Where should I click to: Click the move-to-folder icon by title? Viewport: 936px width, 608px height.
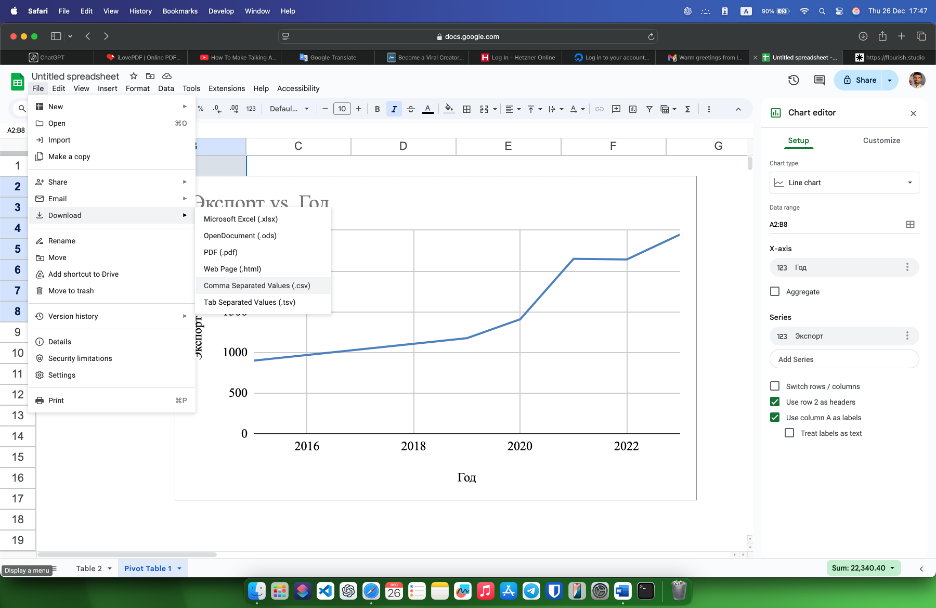coord(150,76)
